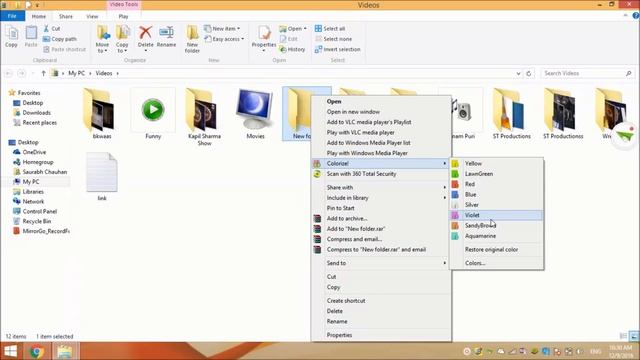The height and width of the screenshot is (360, 640).
Task: Select LawnGreen folder color
Action: pyautogui.click(x=497, y=174)
